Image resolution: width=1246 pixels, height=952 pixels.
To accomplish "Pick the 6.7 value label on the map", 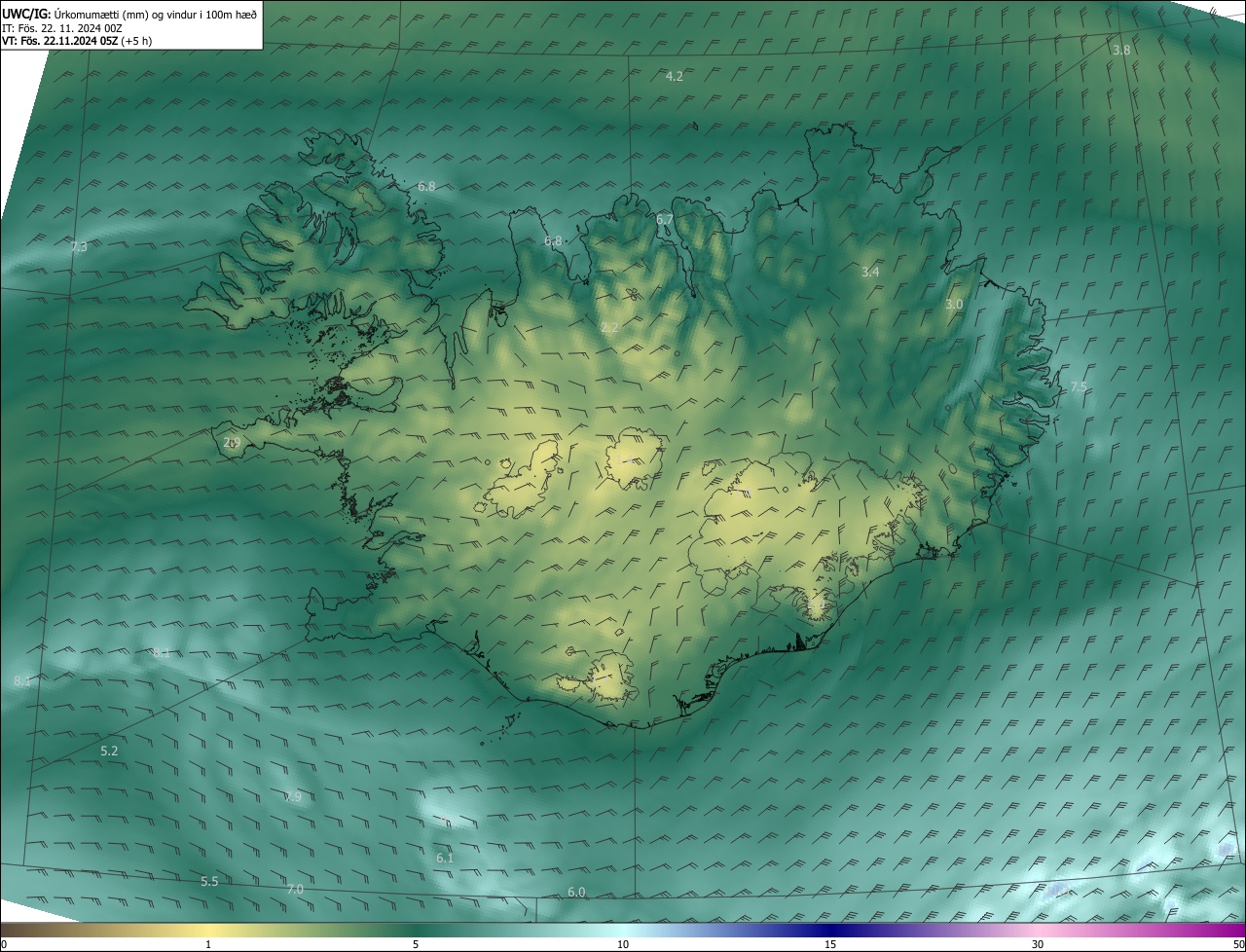I will tap(665, 220).
